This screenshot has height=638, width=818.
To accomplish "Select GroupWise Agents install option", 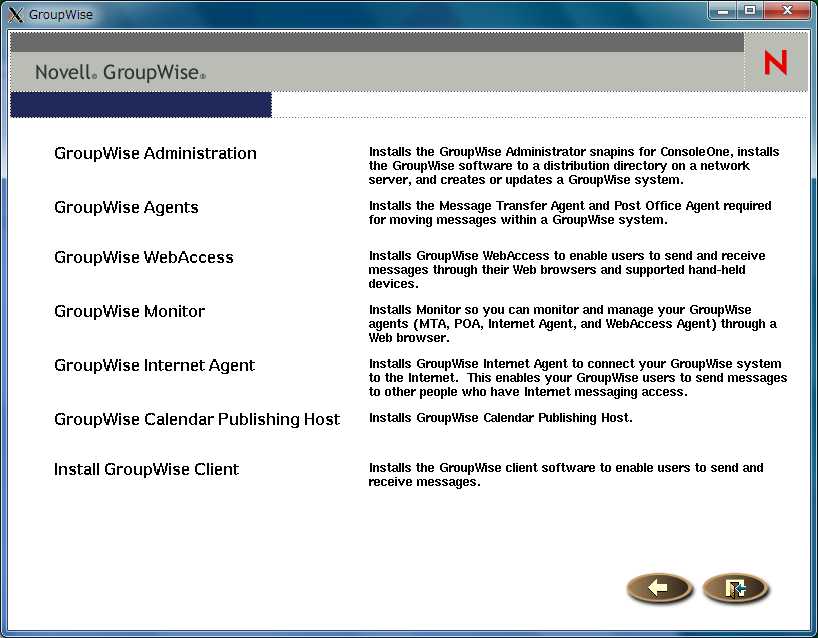I will [x=126, y=208].
